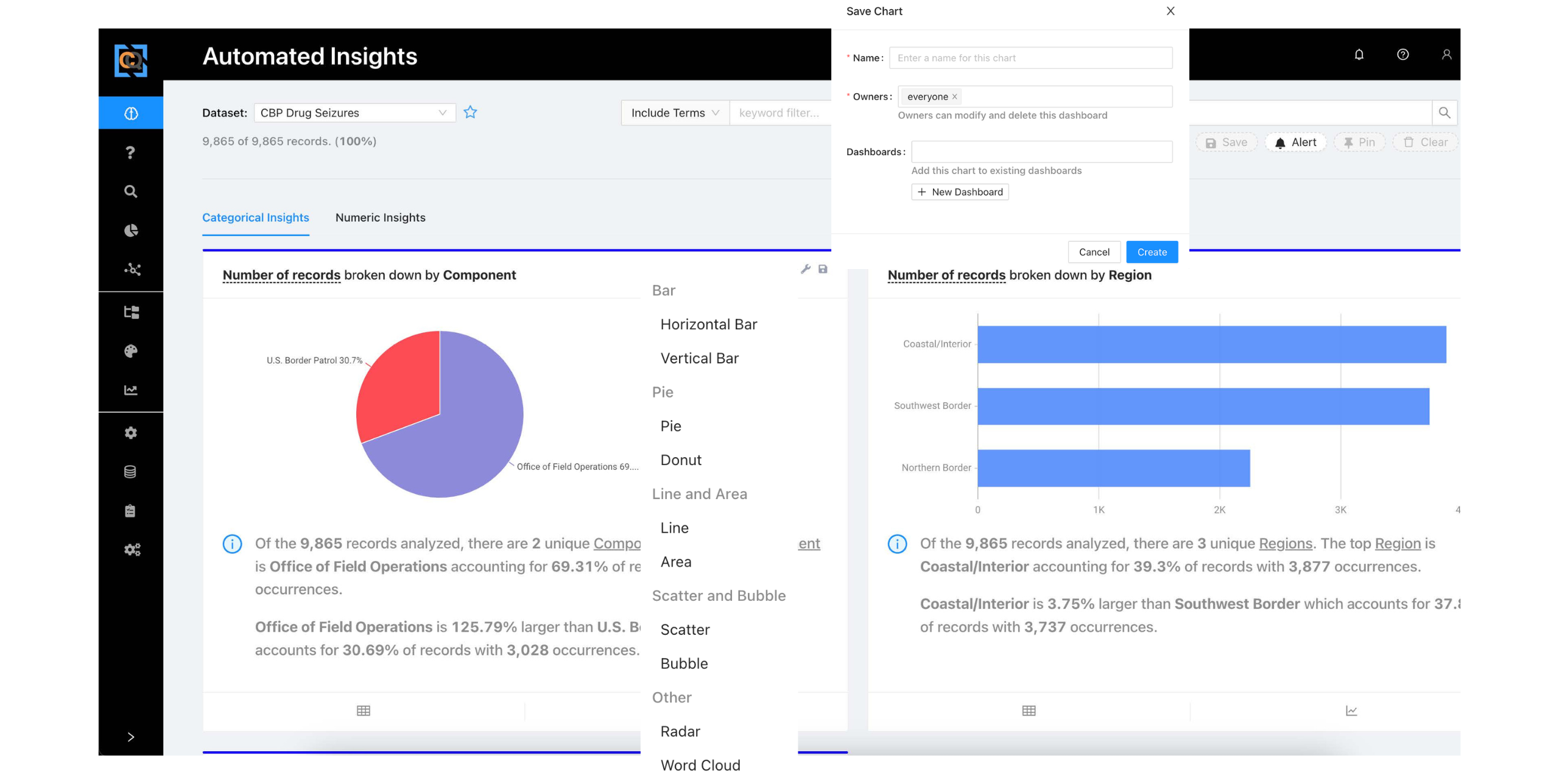Toggle the favorite star for CBP Drug Seizures
The width and height of the screenshot is (1559, 784).
[x=470, y=112]
